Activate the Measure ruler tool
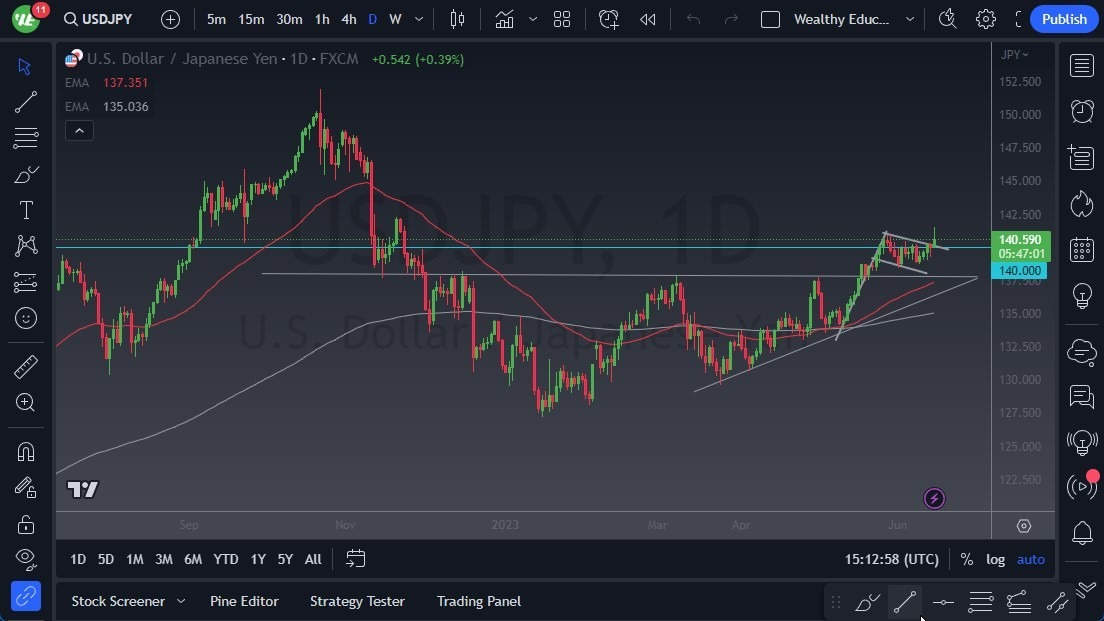This screenshot has height=621, width=1104. point(26,366)
